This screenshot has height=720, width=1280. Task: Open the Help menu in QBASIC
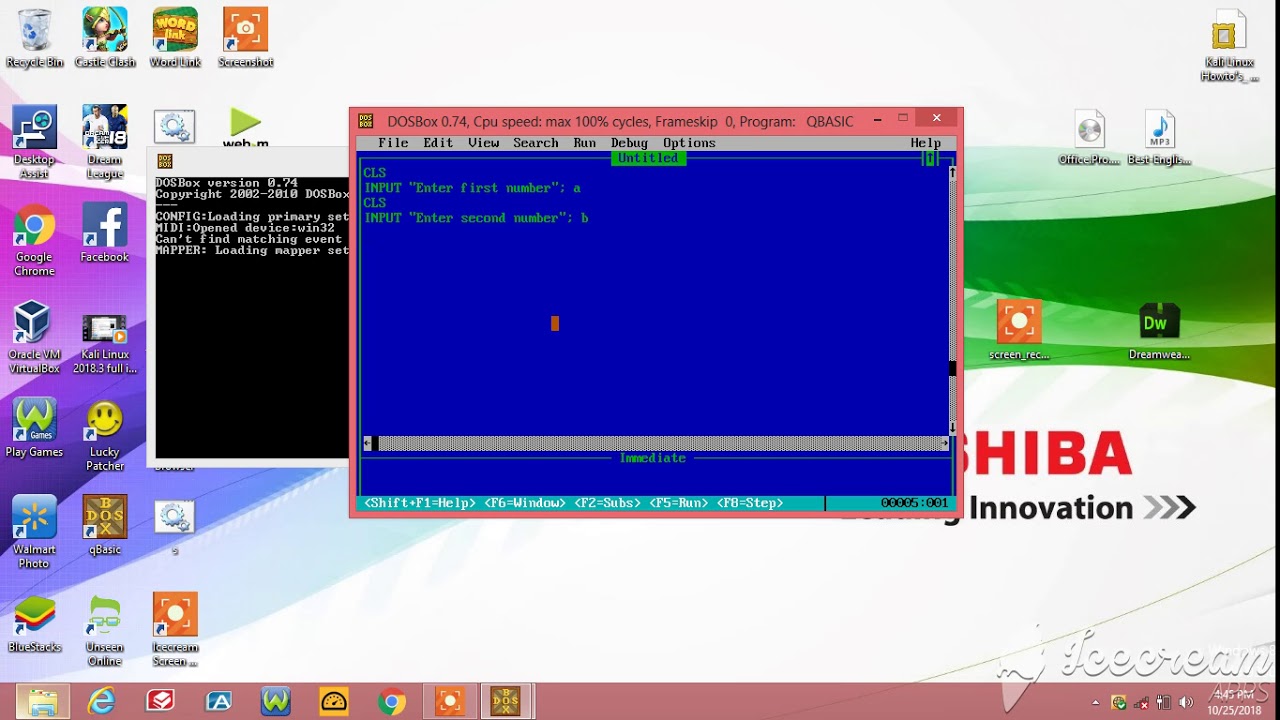[925, 143]
